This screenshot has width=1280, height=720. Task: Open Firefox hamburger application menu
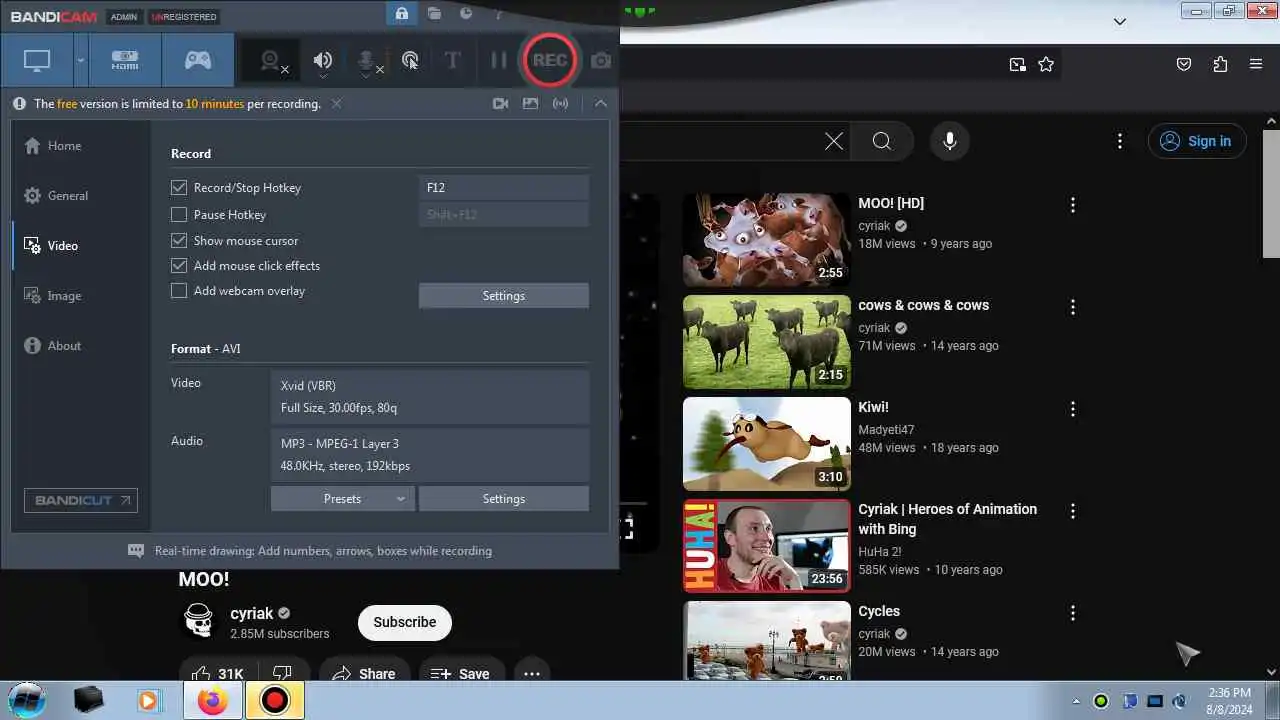(1256, 64)
